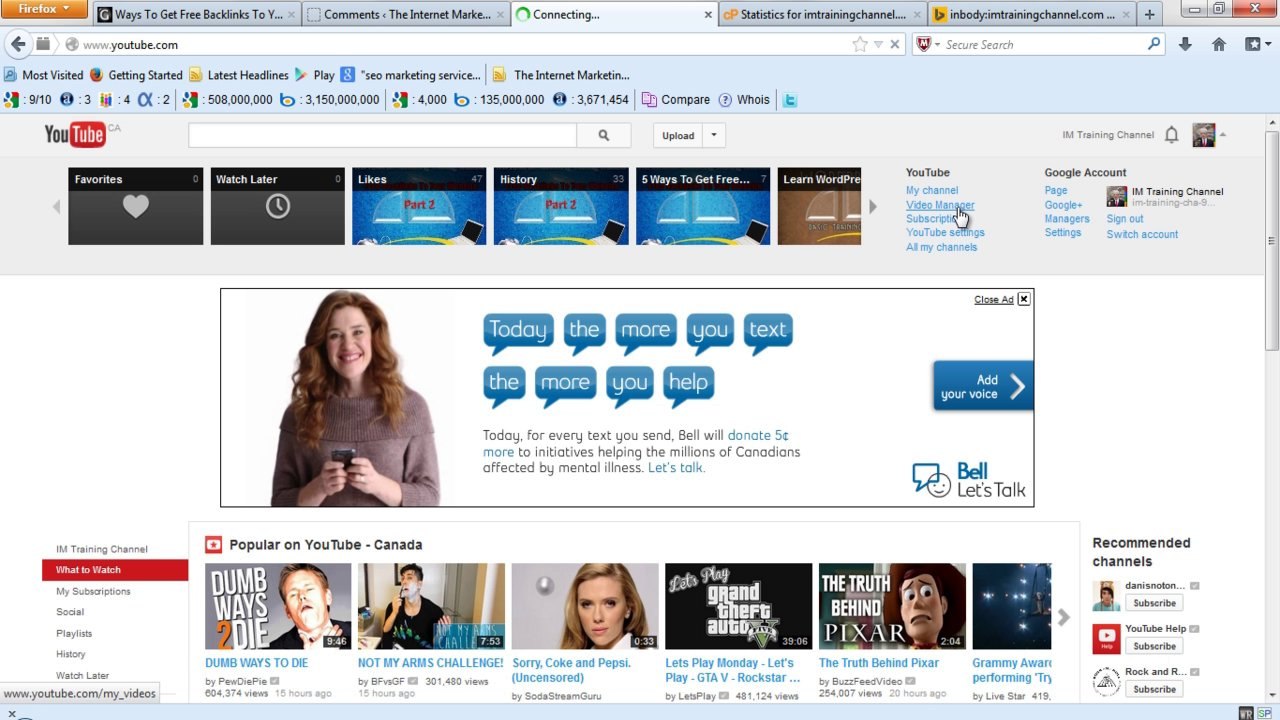The image size is (1280, 720).
Task: Click the Whois toolbar icon
Action: 744,100
